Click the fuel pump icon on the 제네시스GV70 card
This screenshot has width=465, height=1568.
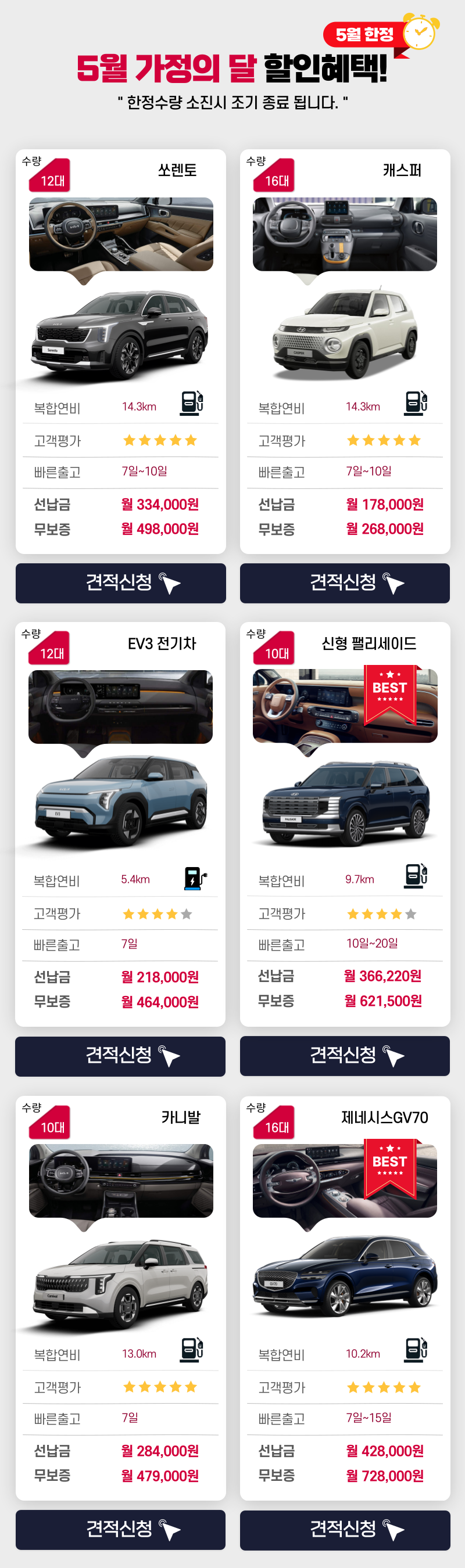416,1350
